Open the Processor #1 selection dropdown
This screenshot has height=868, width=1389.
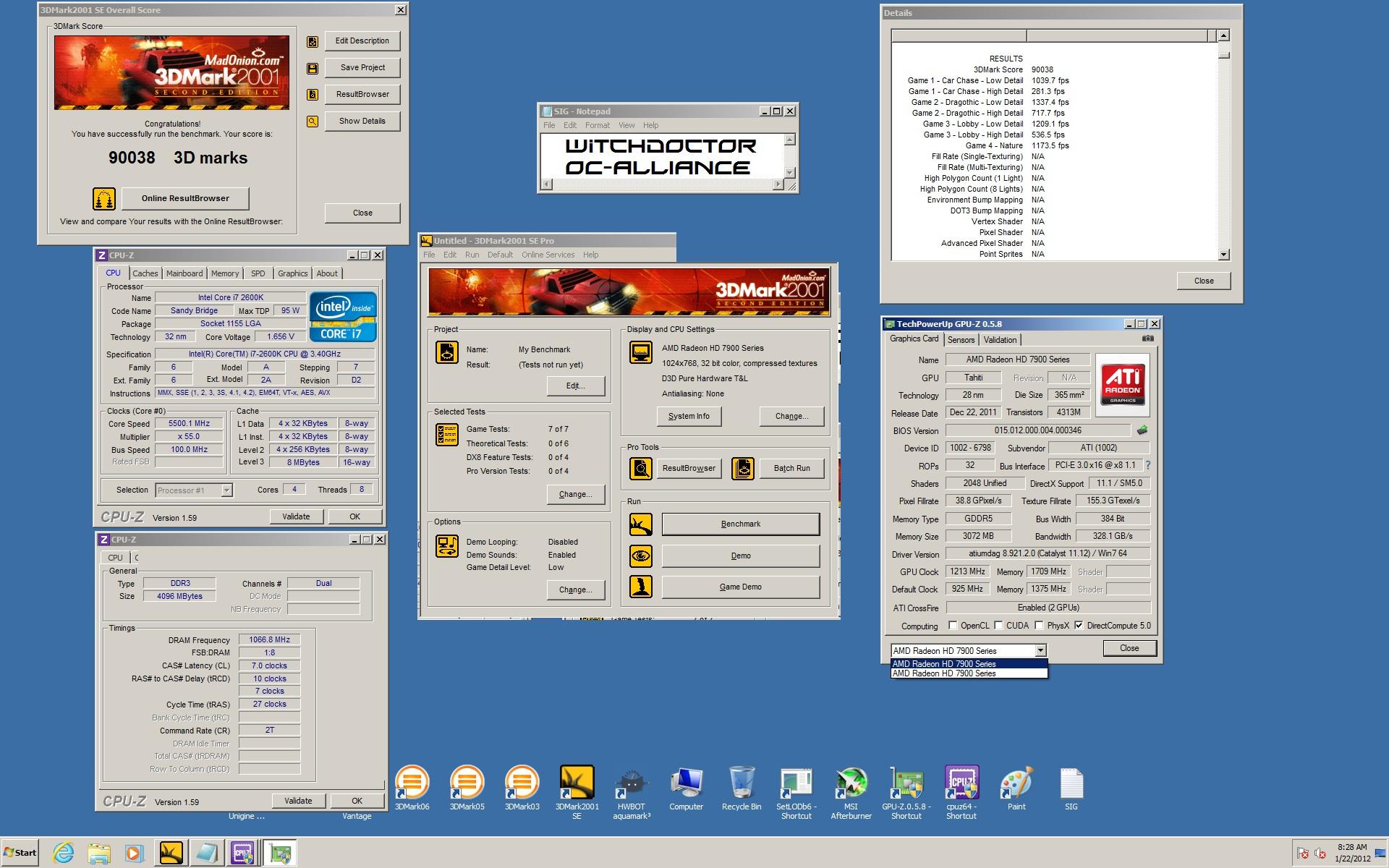[x=193, y=490]
